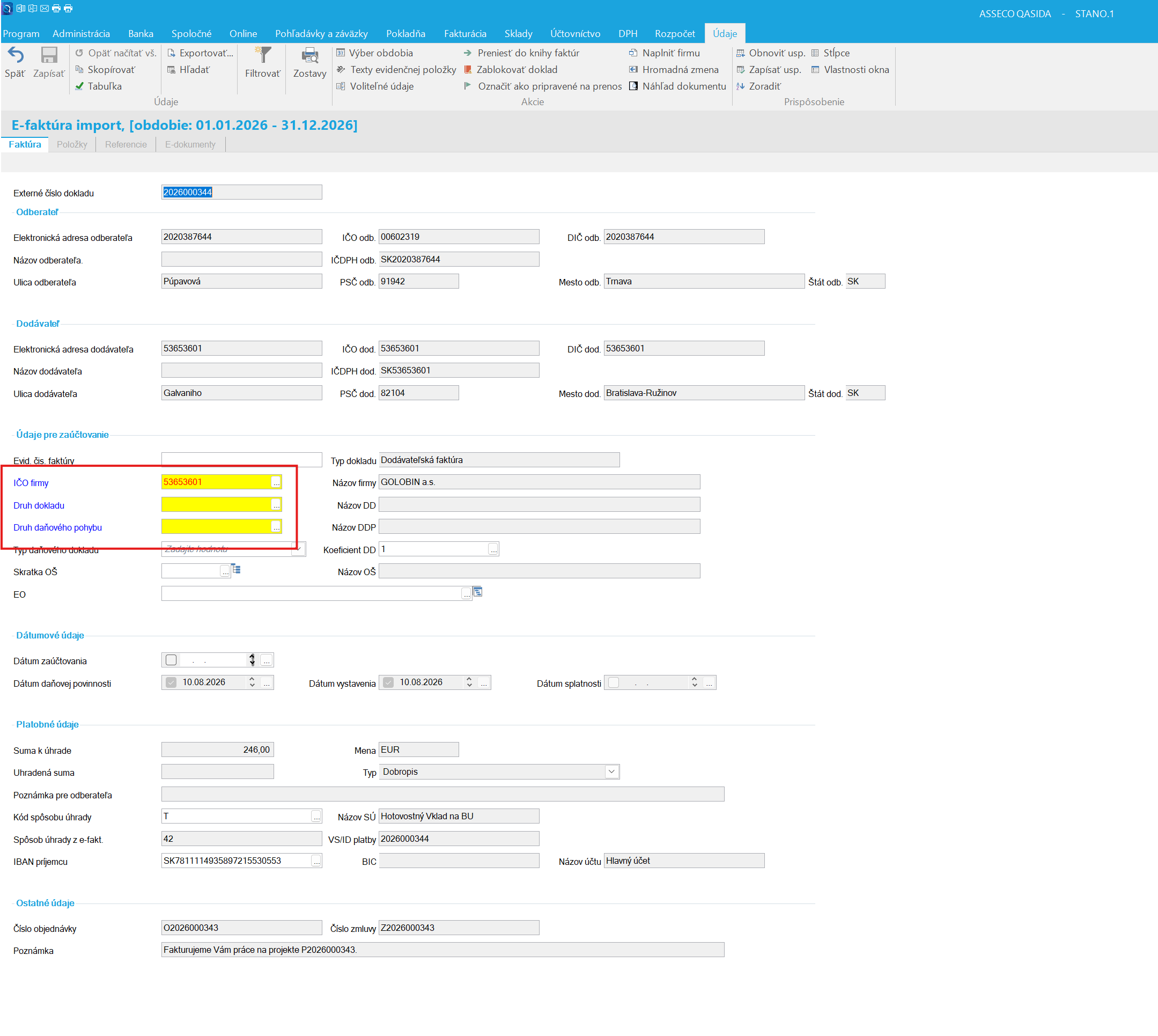Switch to the Položky tab
This screenshot has width=1158, height=1036.
point(72,144)
